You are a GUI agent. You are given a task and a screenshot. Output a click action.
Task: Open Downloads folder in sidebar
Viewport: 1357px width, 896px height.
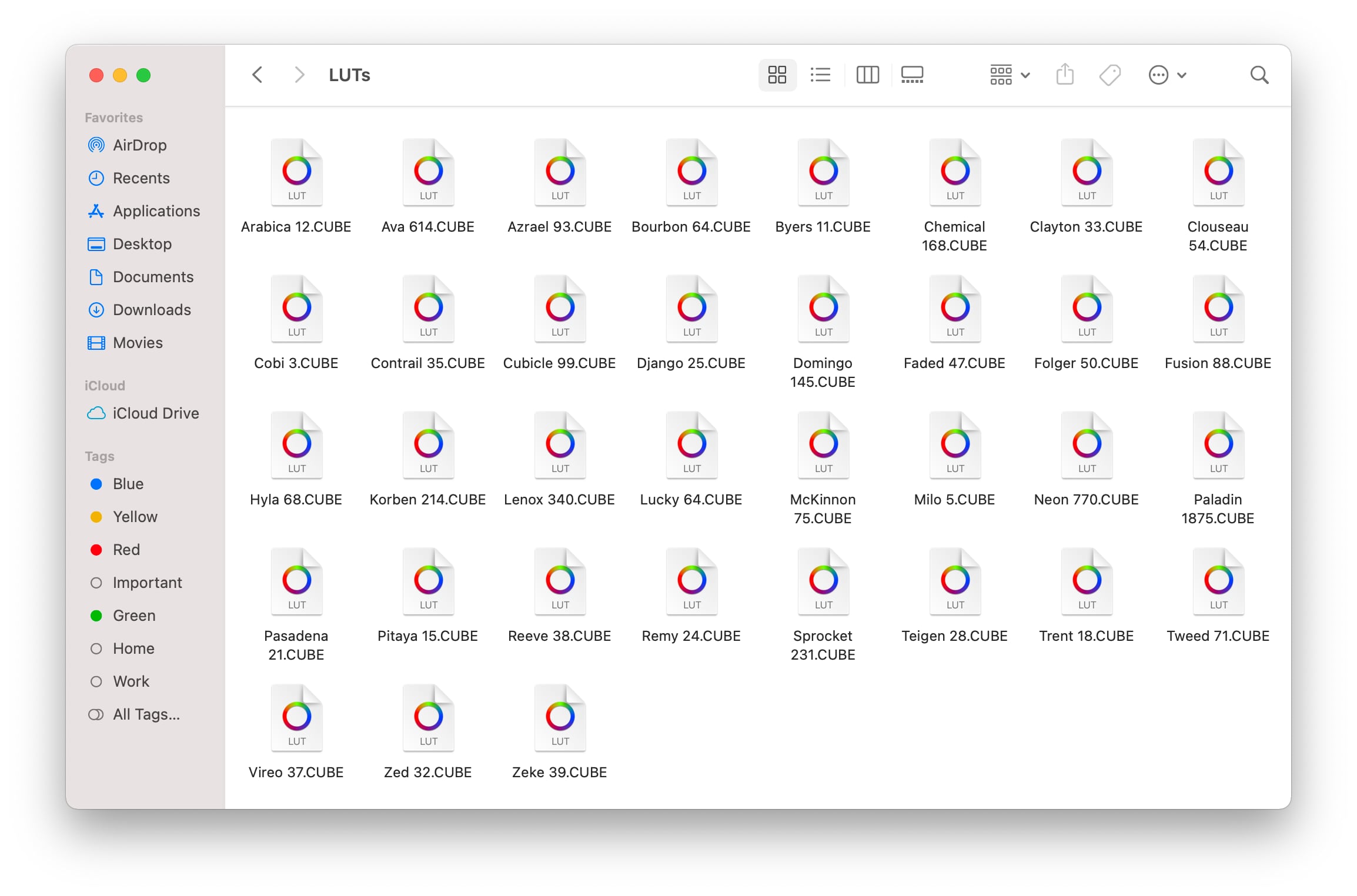(x=151, y=310)
